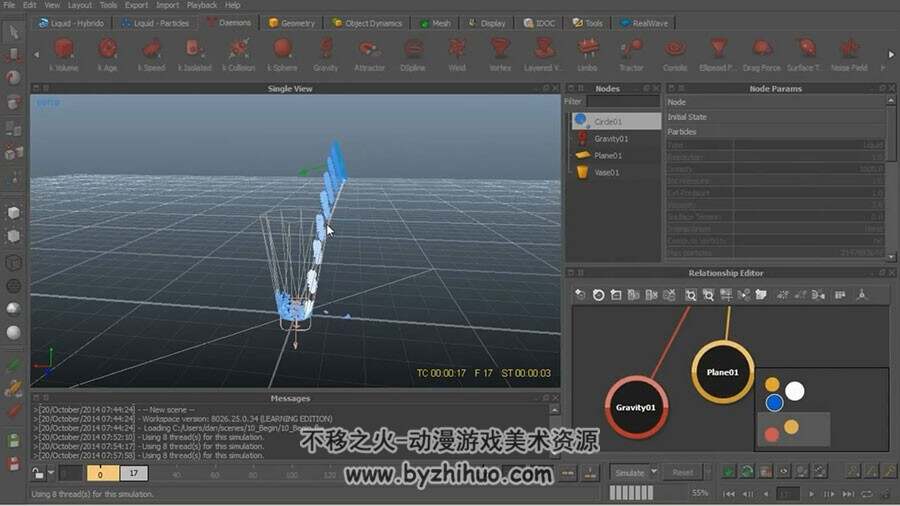Add a Wind daemon

click(x=457, y=55)
